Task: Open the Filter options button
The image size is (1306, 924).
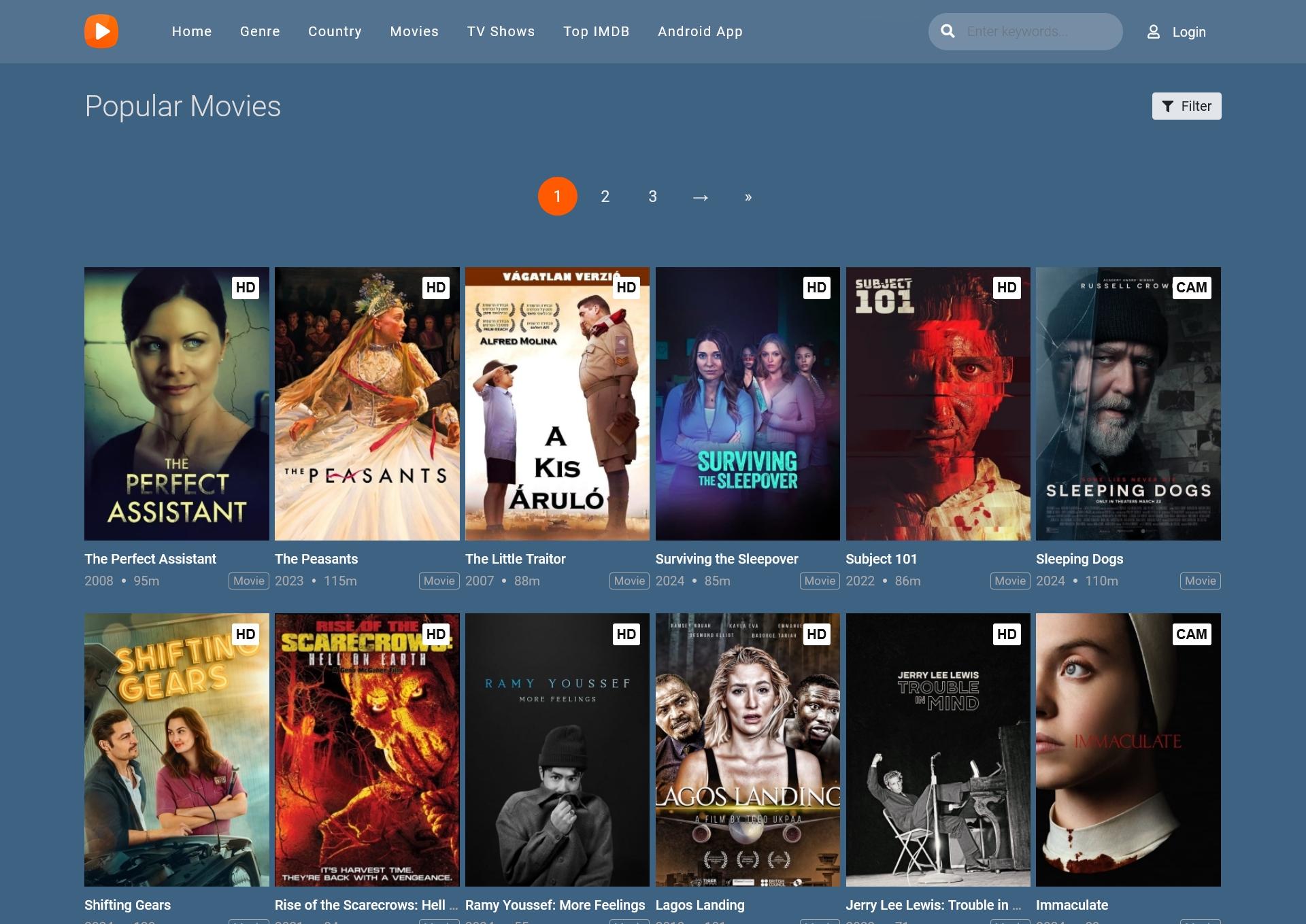Action: coord(1186,106)
